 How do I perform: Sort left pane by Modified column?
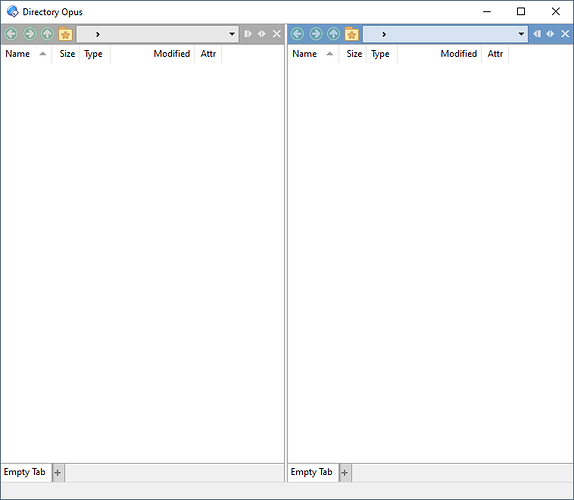171,54
